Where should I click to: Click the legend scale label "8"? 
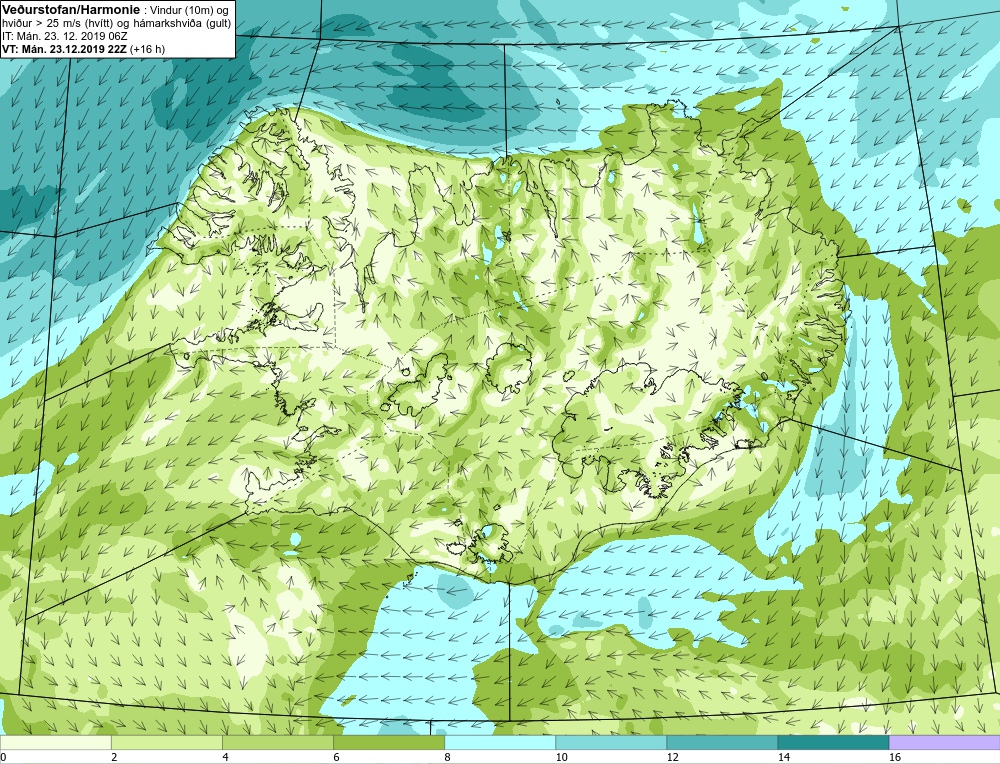pos(448,757)
